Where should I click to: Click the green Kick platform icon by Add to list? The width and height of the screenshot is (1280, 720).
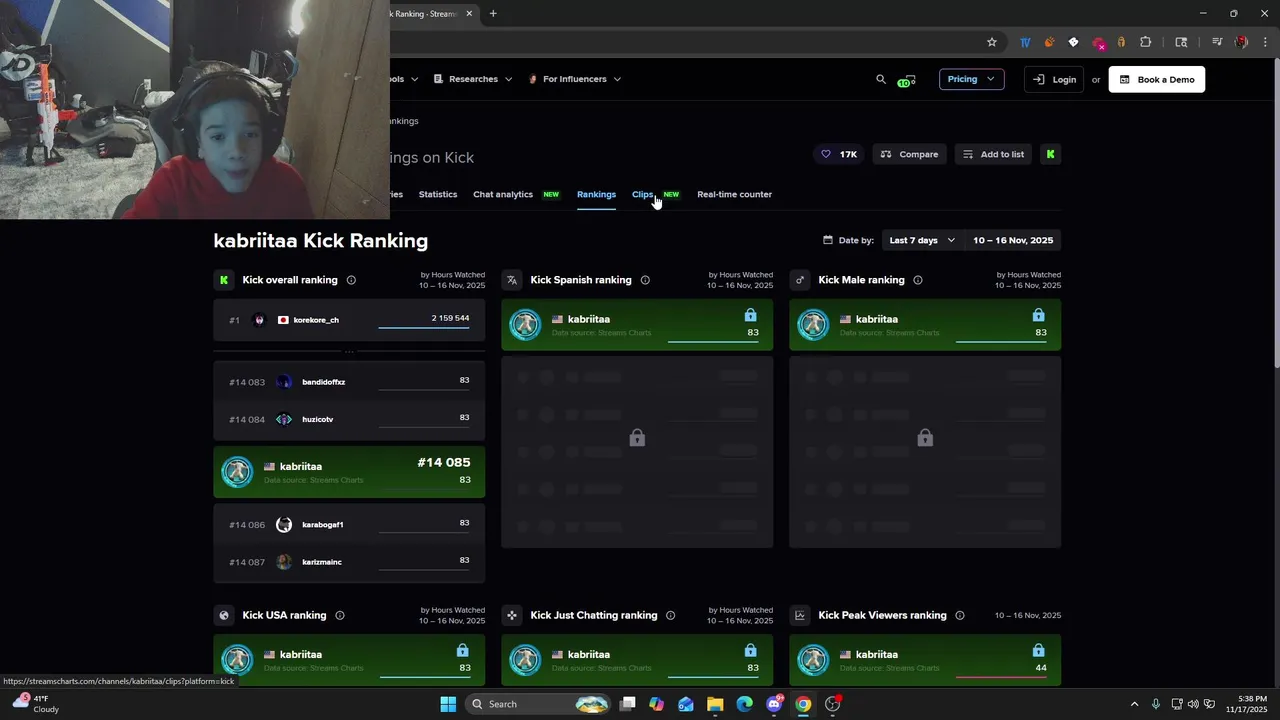coord(1050,154)
